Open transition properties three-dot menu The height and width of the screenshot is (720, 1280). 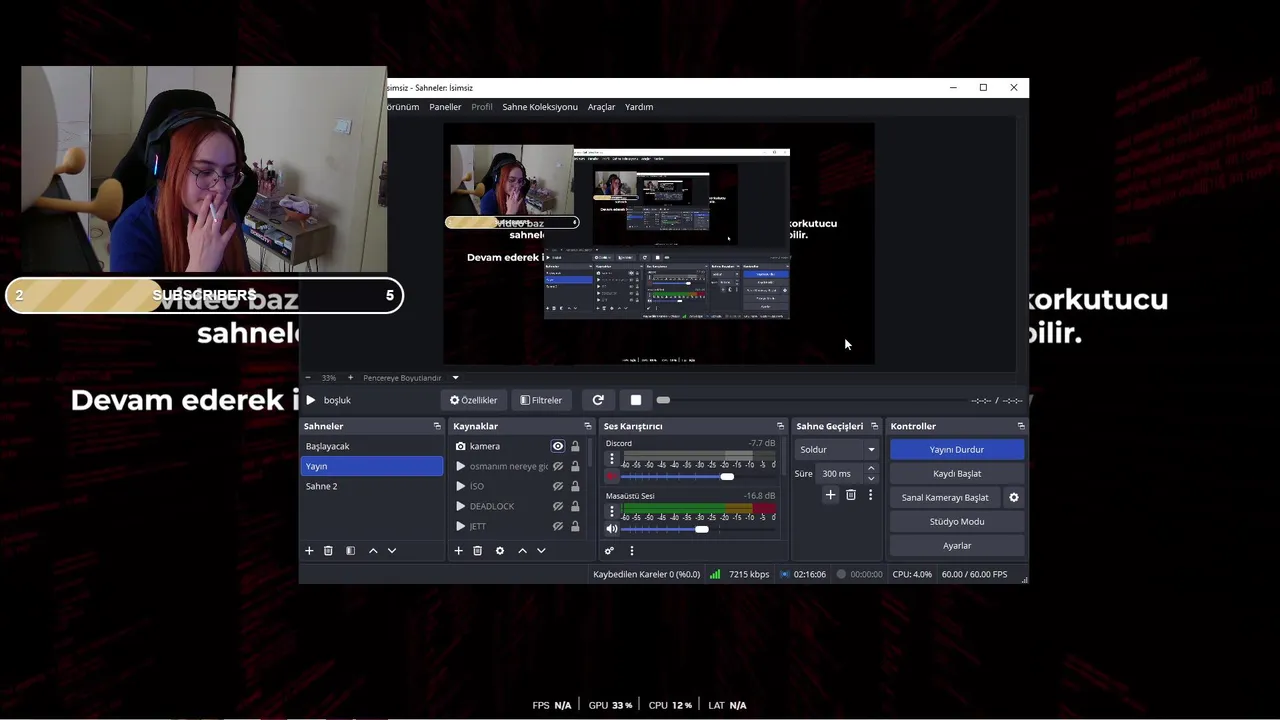click(x=870, y=495)
